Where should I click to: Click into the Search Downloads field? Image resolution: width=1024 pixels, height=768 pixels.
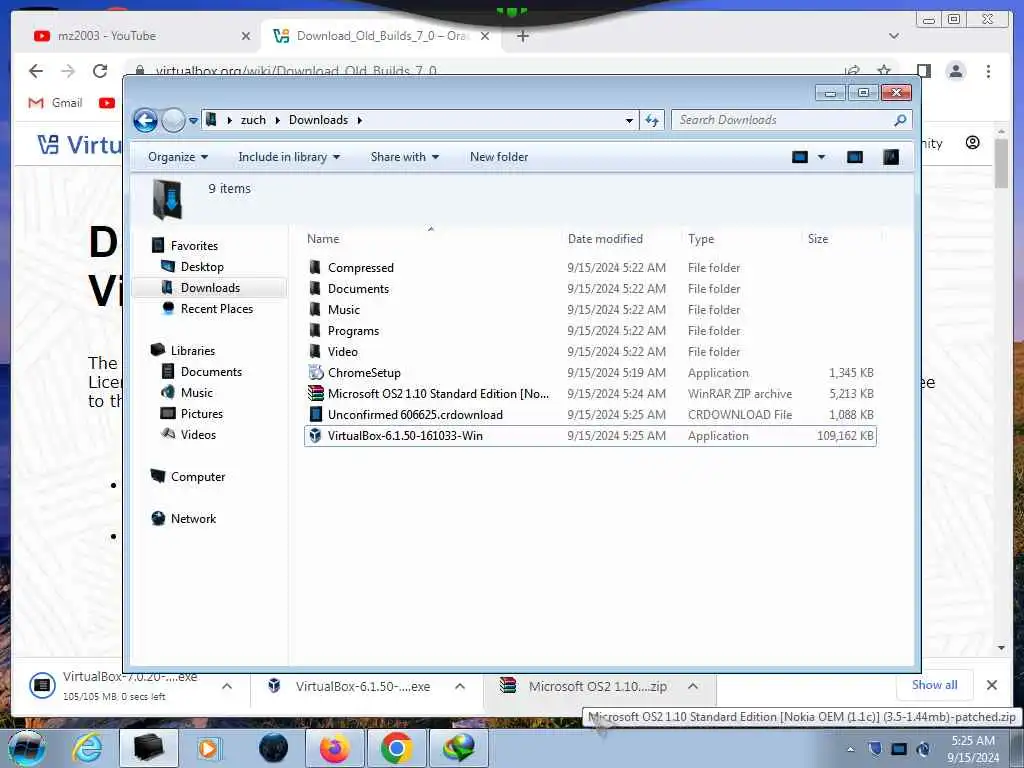click(791, 120)
